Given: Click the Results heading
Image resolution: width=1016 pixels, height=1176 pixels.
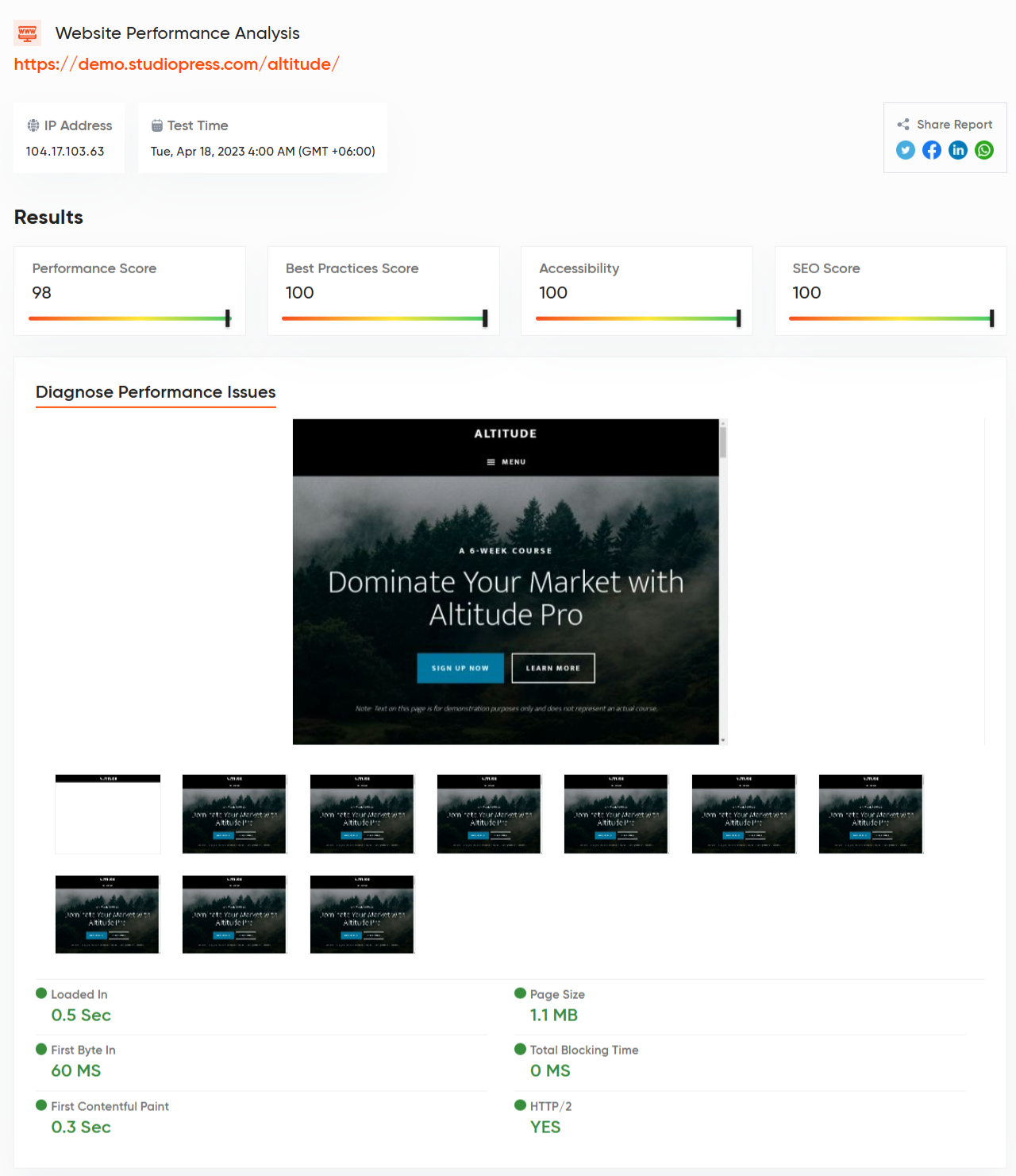Looking at the screenshot, I should pos(48,218).
